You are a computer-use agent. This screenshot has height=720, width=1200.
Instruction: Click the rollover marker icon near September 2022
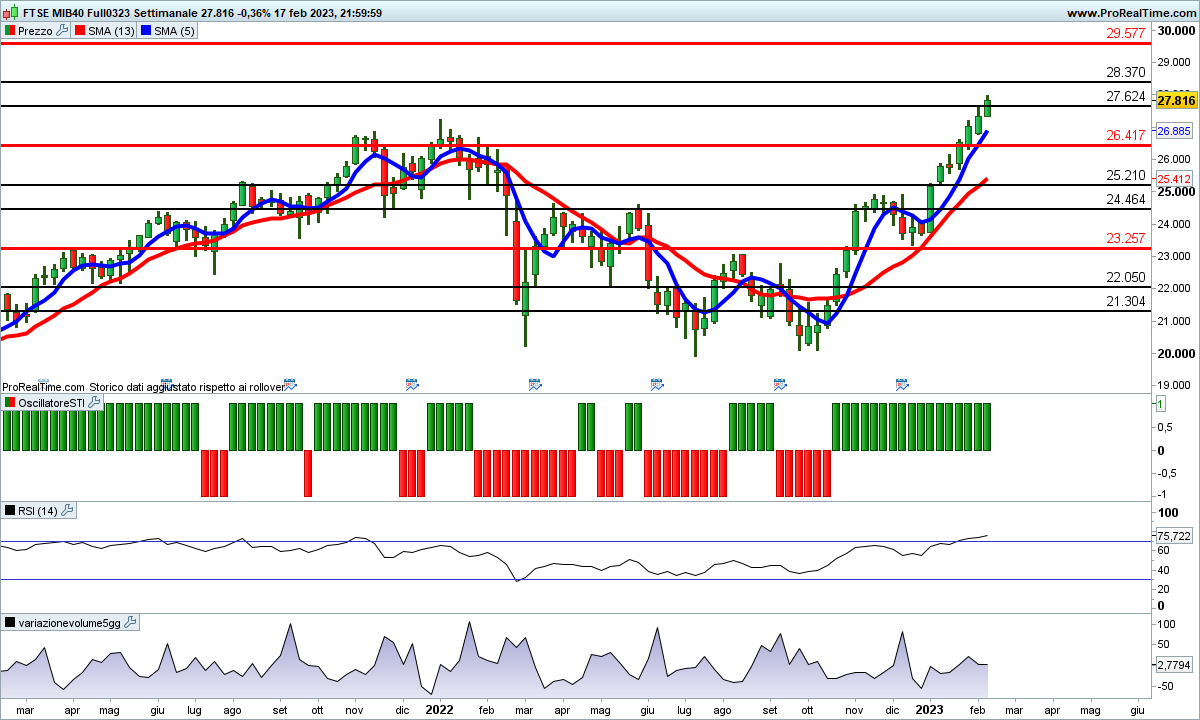(x=781, y=383)
